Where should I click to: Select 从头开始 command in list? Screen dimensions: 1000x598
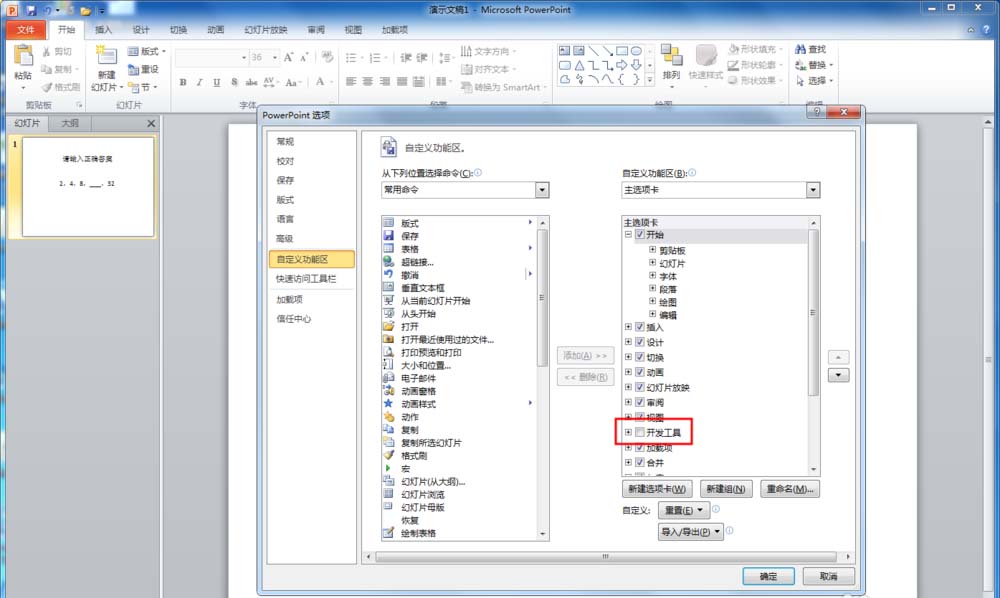pos(418,314)
